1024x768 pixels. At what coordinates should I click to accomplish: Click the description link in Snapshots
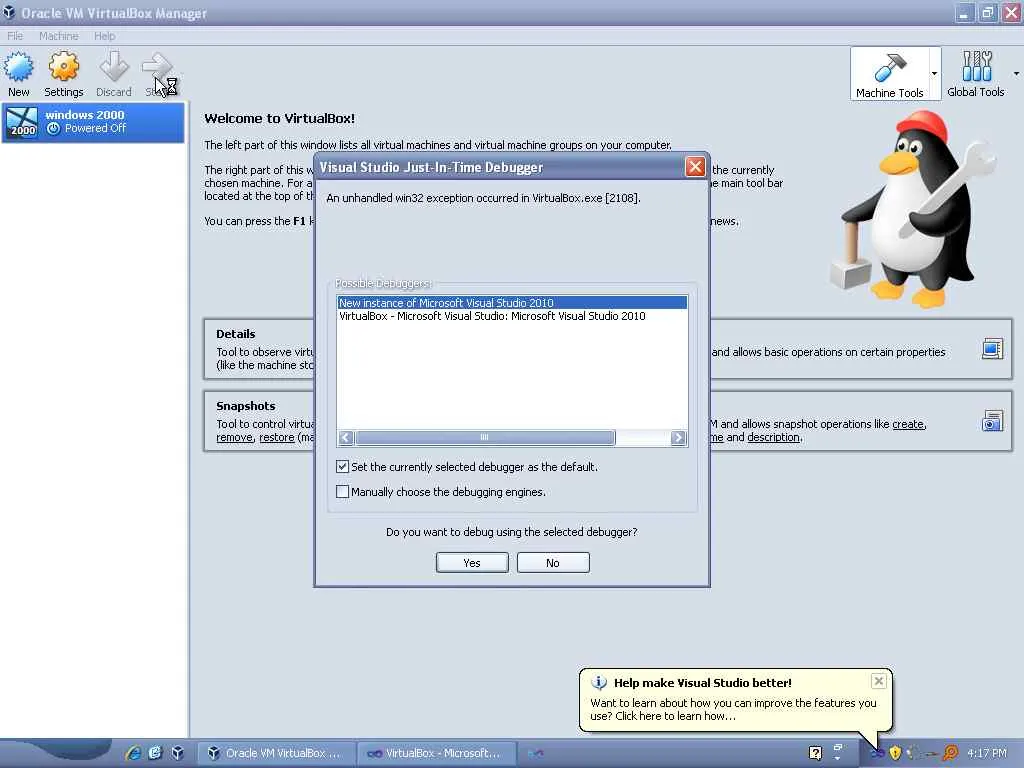pyautogui.click(x=773, y=437)
